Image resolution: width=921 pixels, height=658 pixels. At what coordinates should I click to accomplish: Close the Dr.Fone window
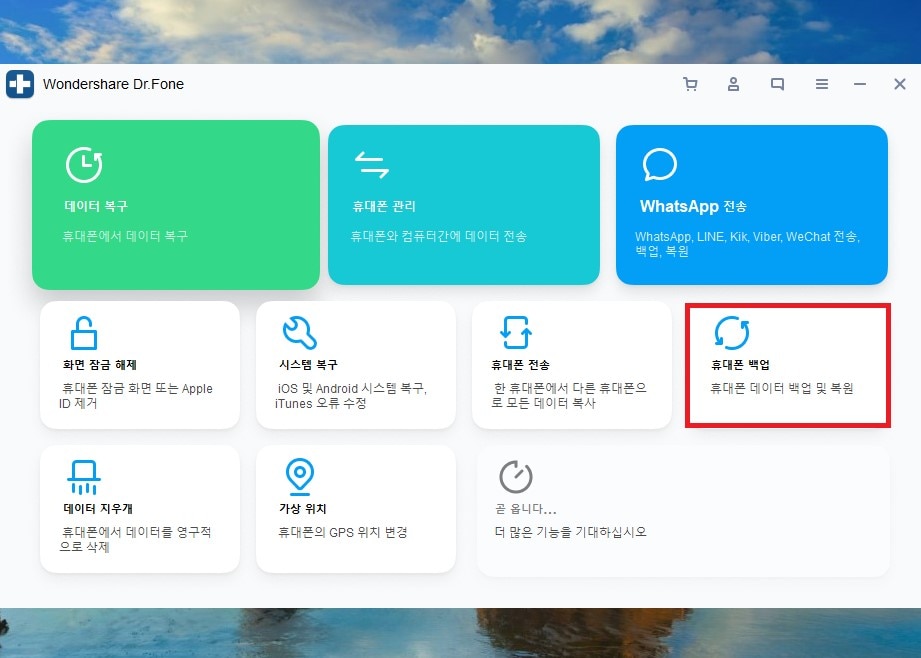click(x=899, y=84)
